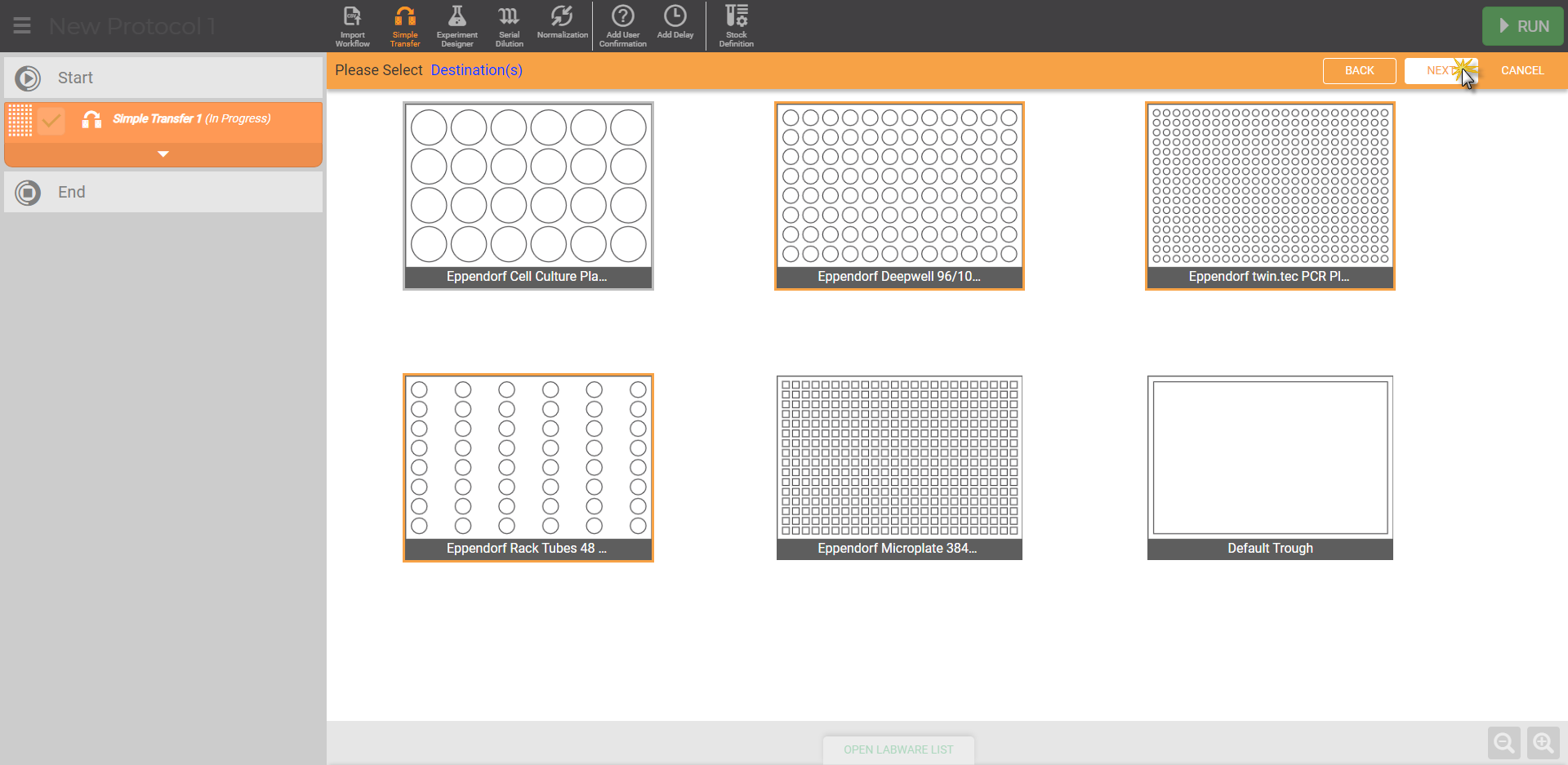Open the hamburger menu
Image resolution: width=1568 pixels, height=765 pixels.
click(x=22, y=26)
